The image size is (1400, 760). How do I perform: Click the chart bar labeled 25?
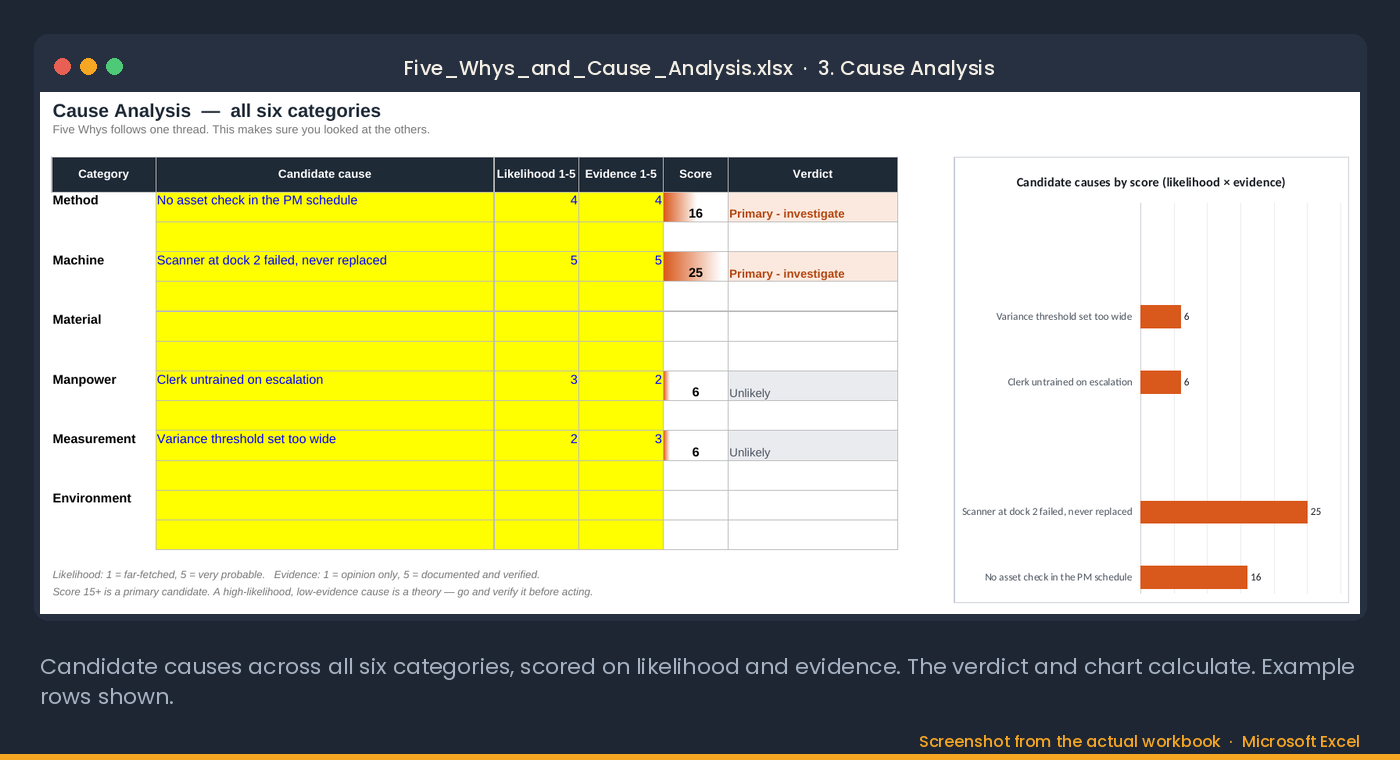[x=1224, y=512]
